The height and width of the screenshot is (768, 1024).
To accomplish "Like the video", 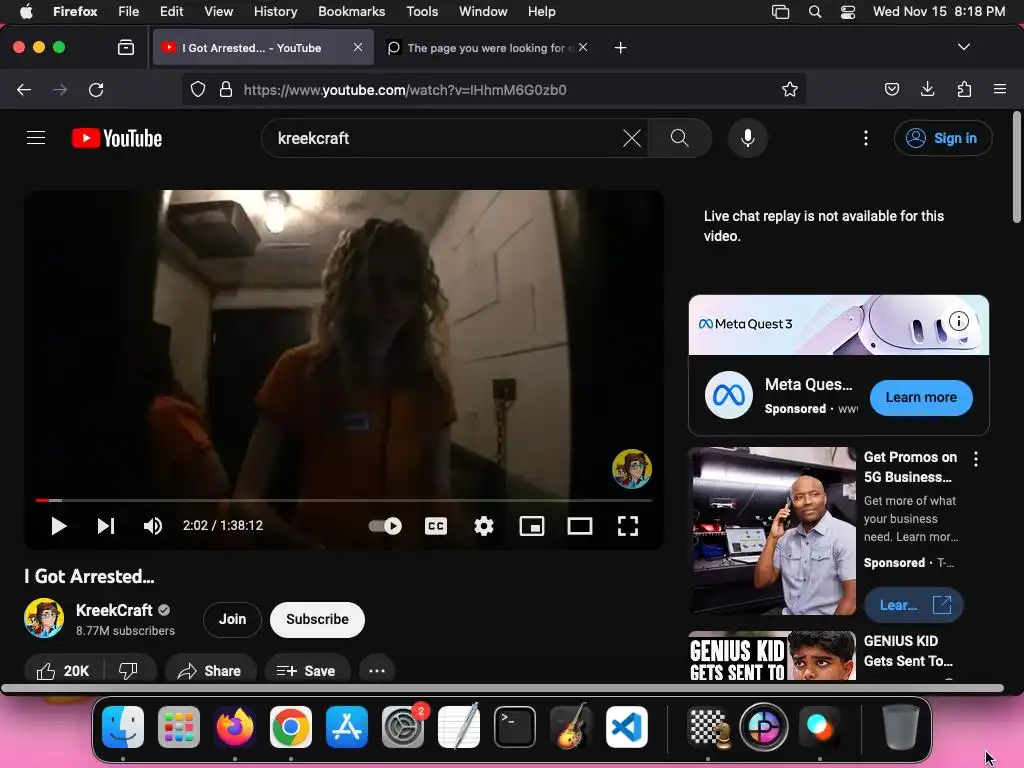I will pyautogui.click(x=63, y=671).
